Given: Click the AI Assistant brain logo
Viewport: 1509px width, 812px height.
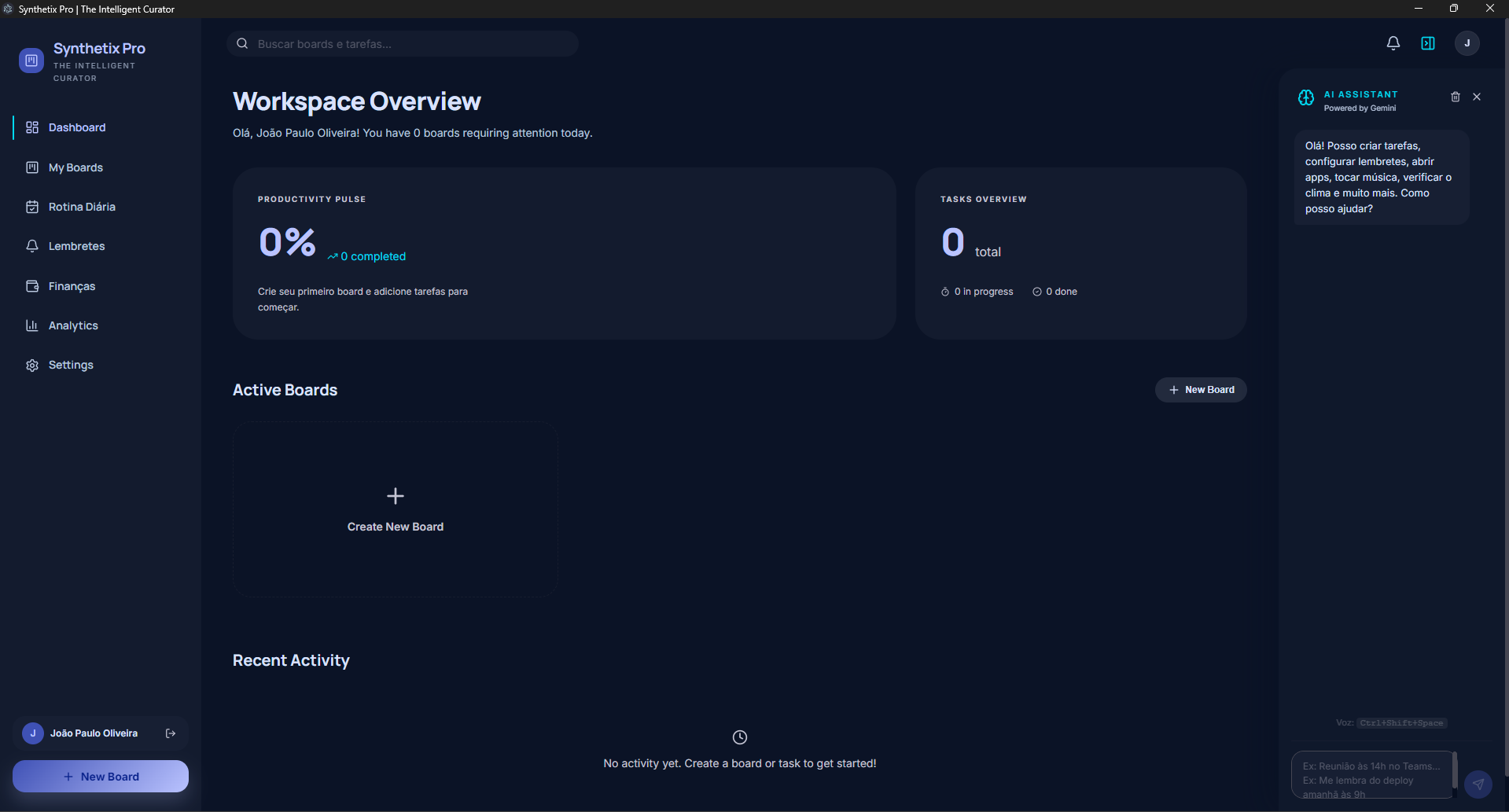Looking at the screenshot, I should [x=1305, y=97].
